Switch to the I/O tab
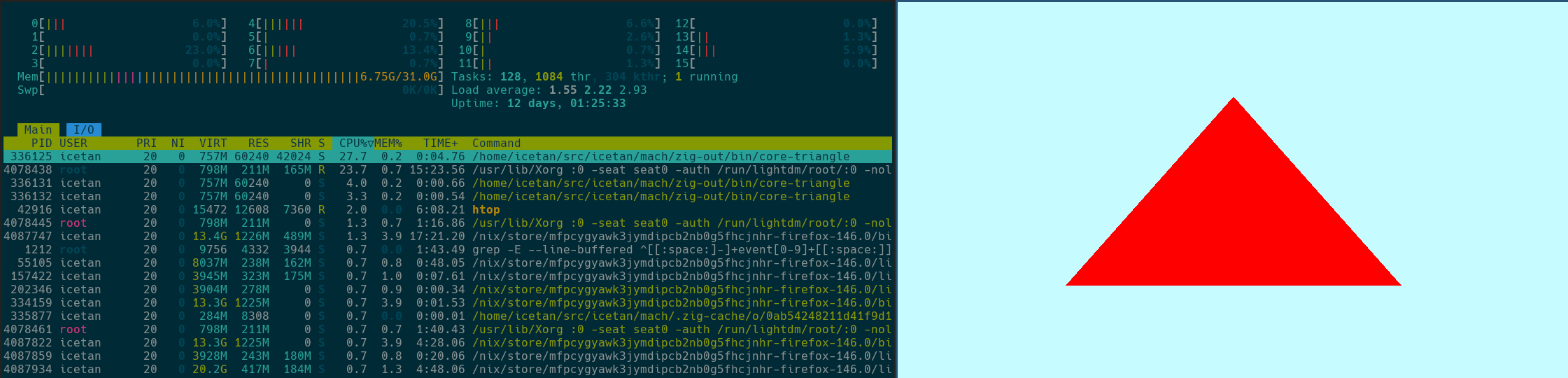This screenshot has width=1568, height=378. tap(84, 129)
